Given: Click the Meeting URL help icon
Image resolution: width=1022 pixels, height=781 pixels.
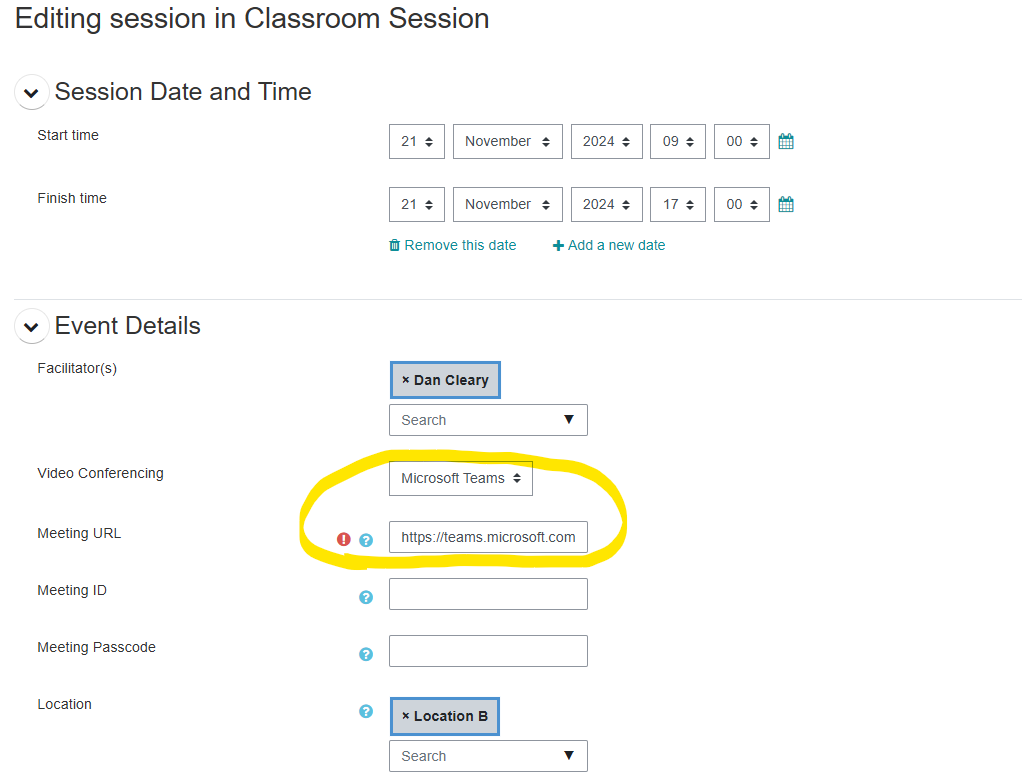Looking at the screenshot, I should click(366, 540).
